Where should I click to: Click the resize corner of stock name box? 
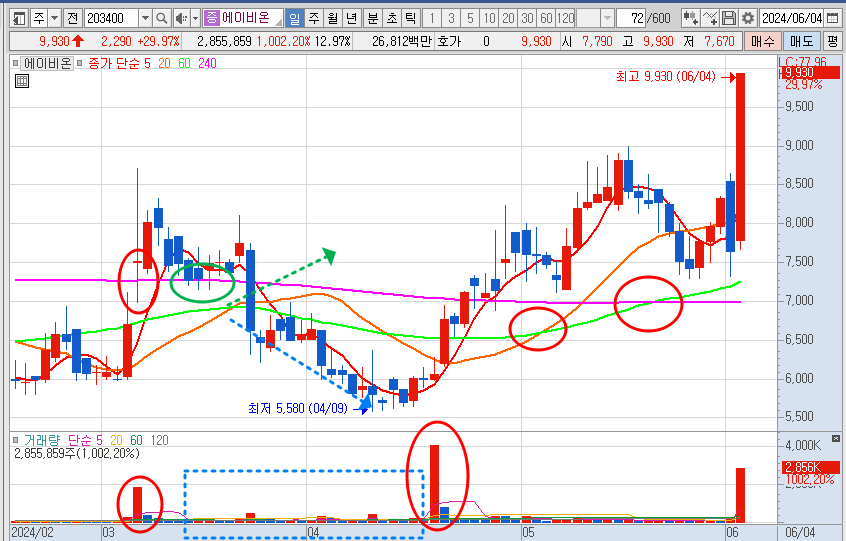click(x=278, y=22)
